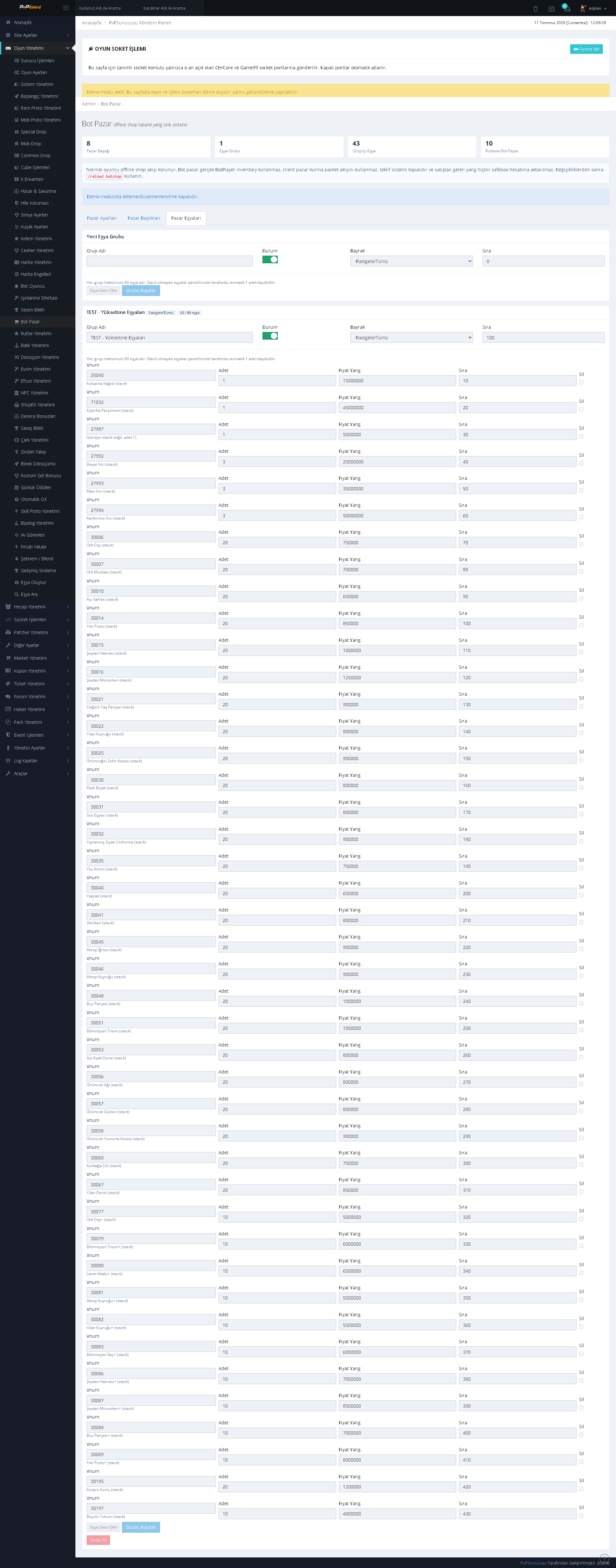Screen dimensions: 616x1568
Task: Switch to Pazar Başlıkları tab
Action: (144, 218)
